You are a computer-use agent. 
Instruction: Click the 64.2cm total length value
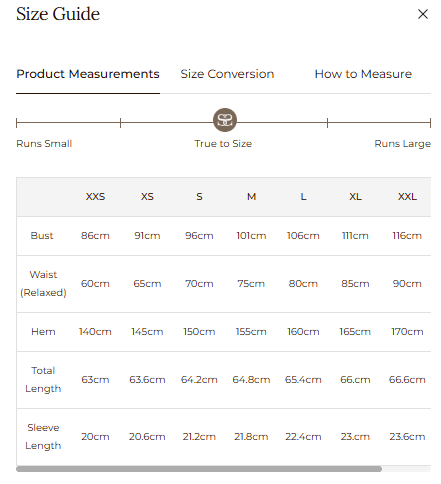(199, 380)
